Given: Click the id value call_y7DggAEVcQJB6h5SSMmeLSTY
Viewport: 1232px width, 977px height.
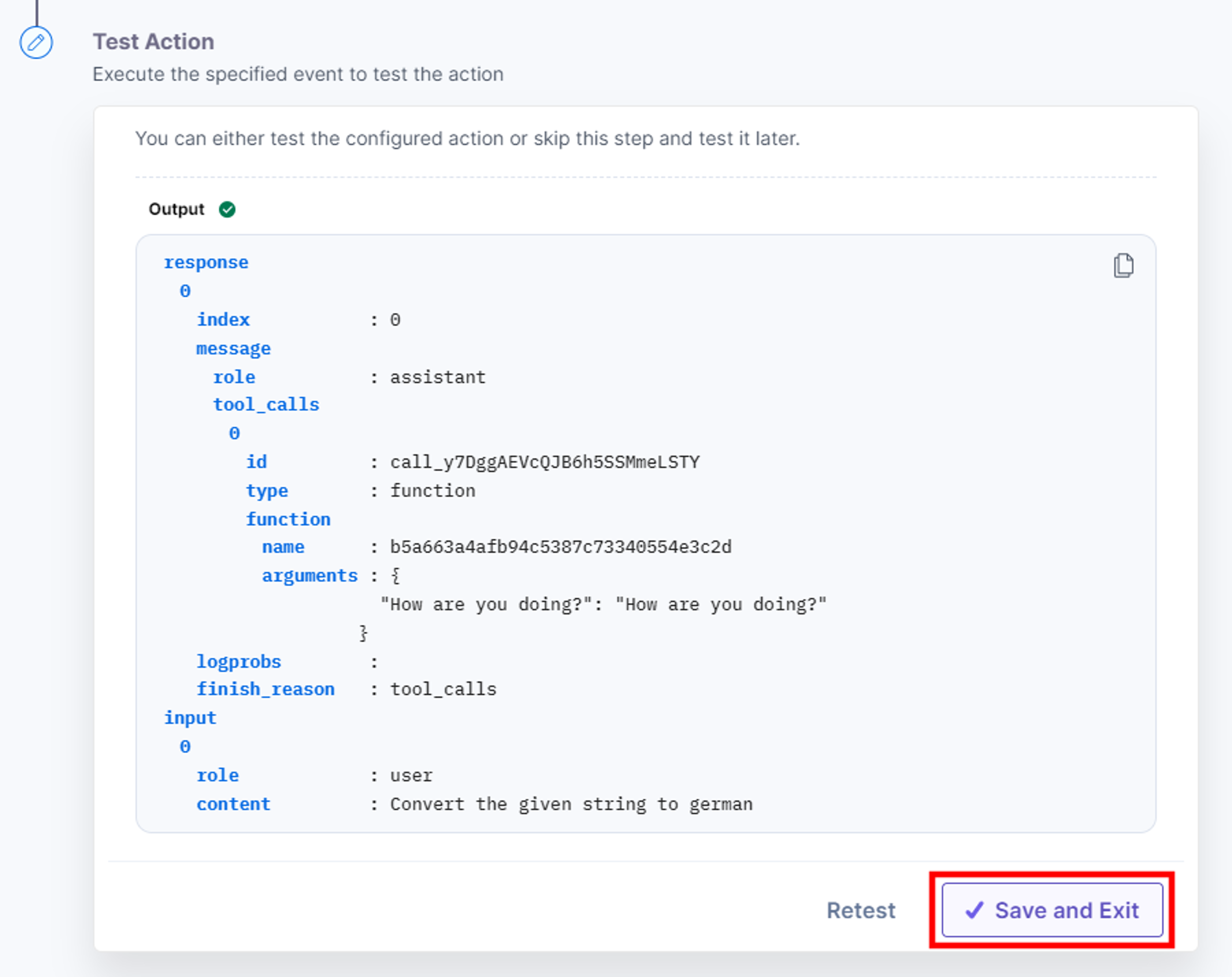Looking at the screenshot, I should click(544, 462).
